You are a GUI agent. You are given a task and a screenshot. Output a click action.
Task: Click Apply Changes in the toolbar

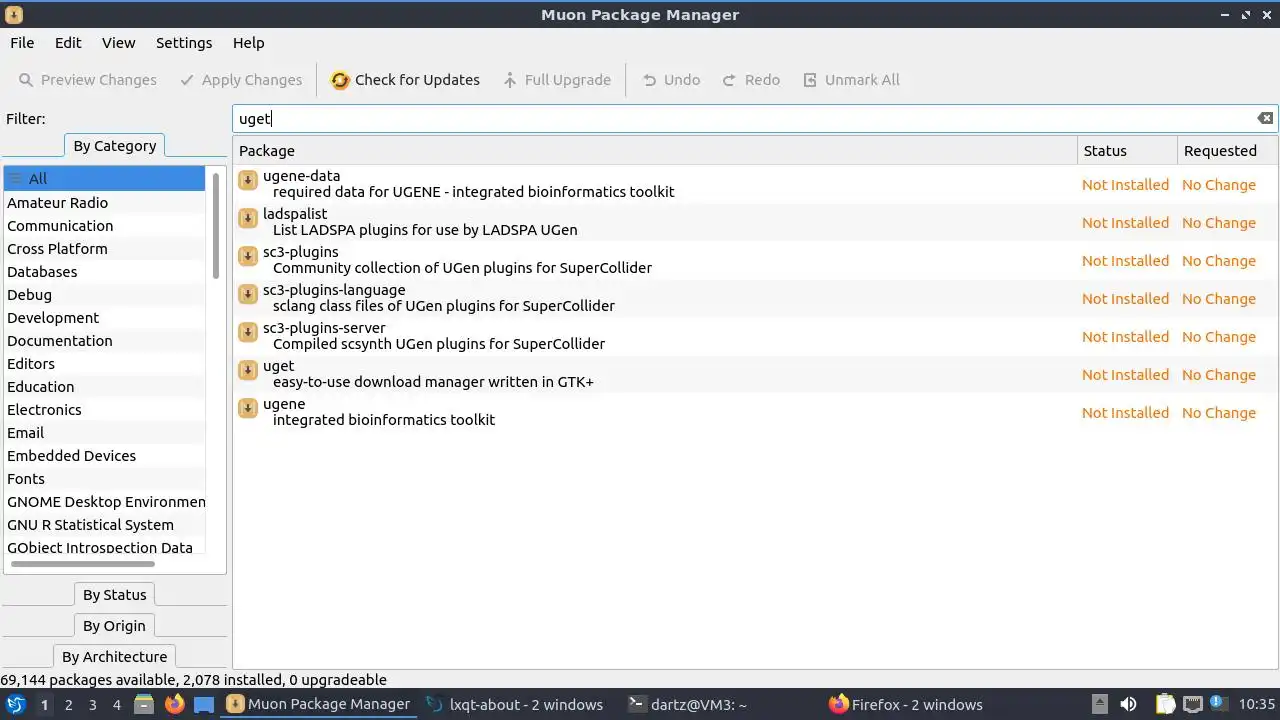240,80
